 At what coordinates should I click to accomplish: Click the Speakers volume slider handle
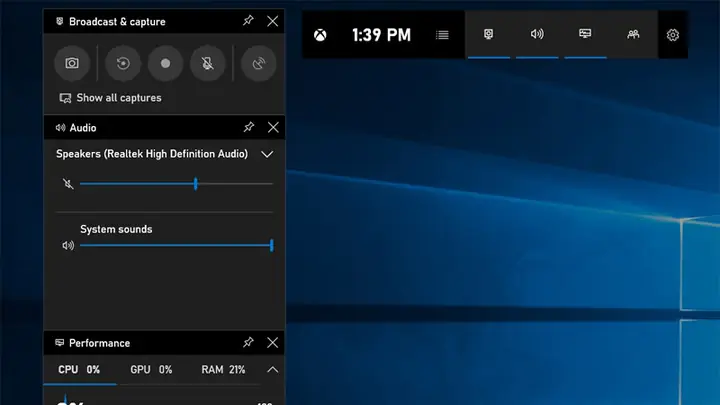[x=196, y=184]
